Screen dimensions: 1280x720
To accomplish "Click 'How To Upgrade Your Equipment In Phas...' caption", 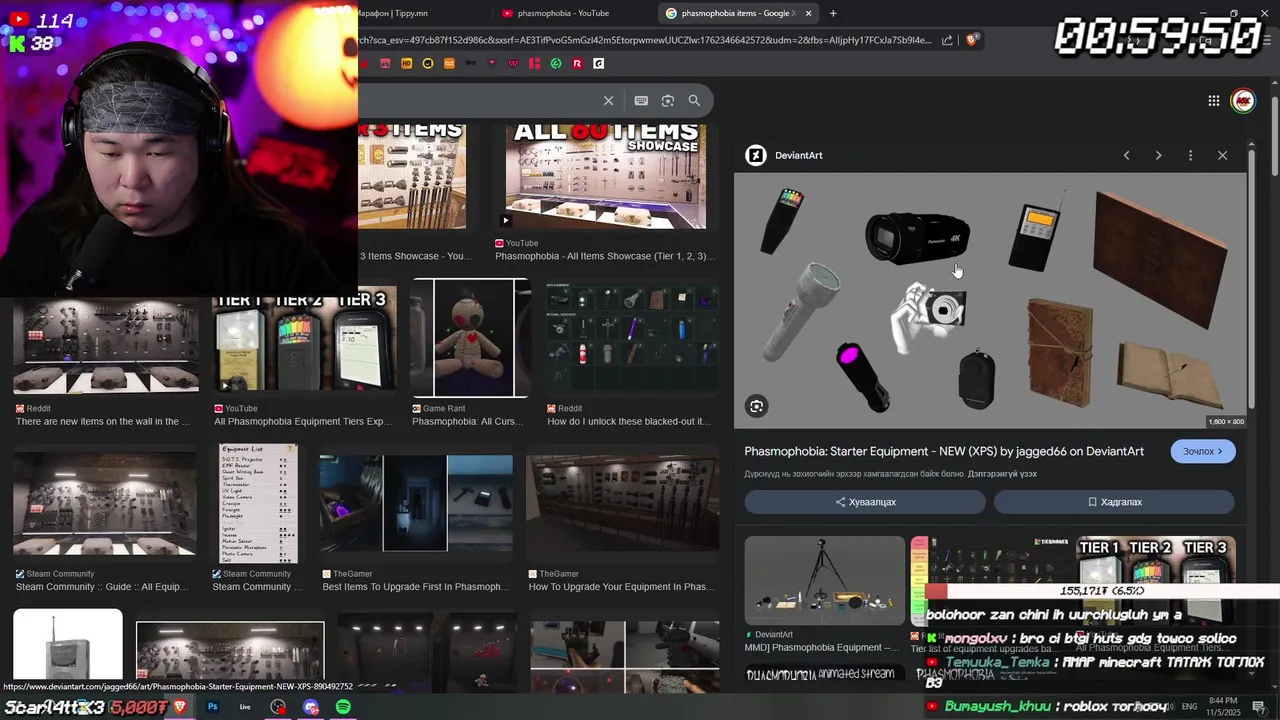I will 621,587.
